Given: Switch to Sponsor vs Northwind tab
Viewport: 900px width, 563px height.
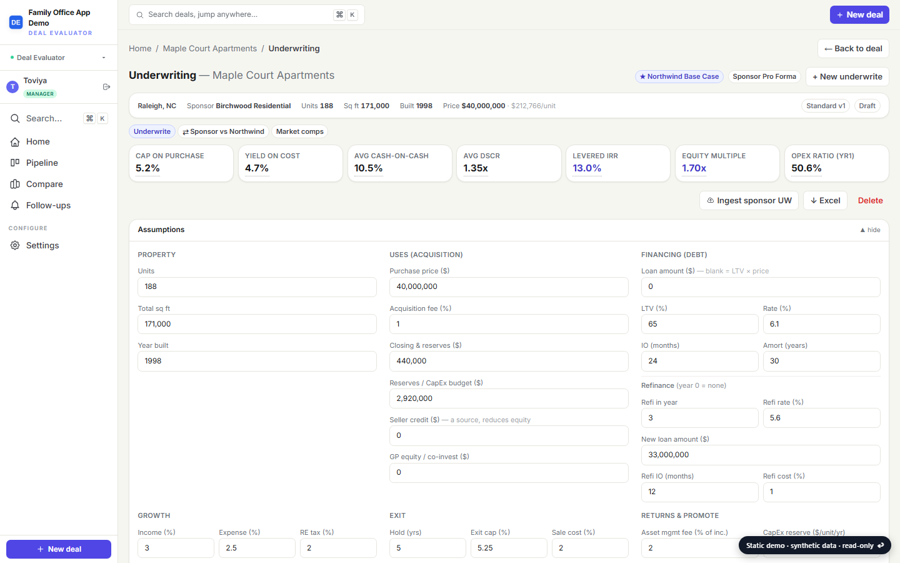Looking at the screenshot, I should click(x=223, y=131).
